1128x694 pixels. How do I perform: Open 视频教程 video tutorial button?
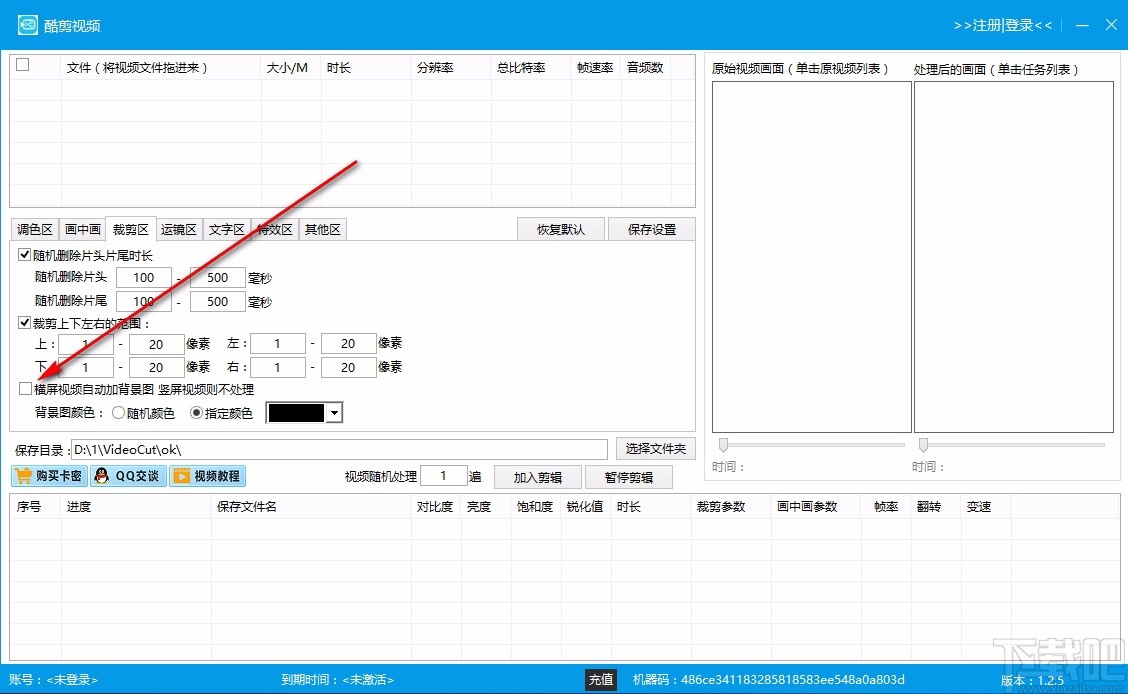207,476
